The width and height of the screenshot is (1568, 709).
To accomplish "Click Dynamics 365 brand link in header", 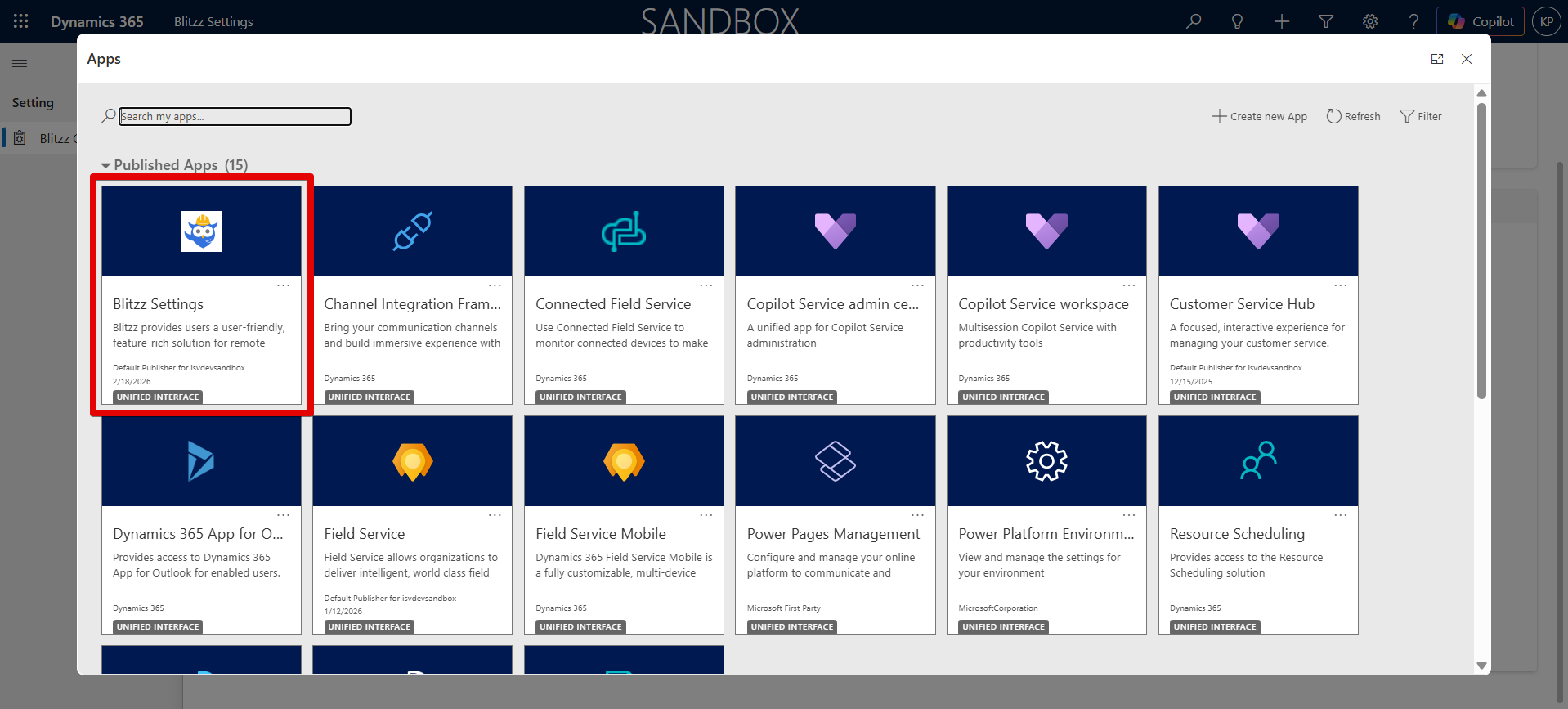I will click(97, 21).
